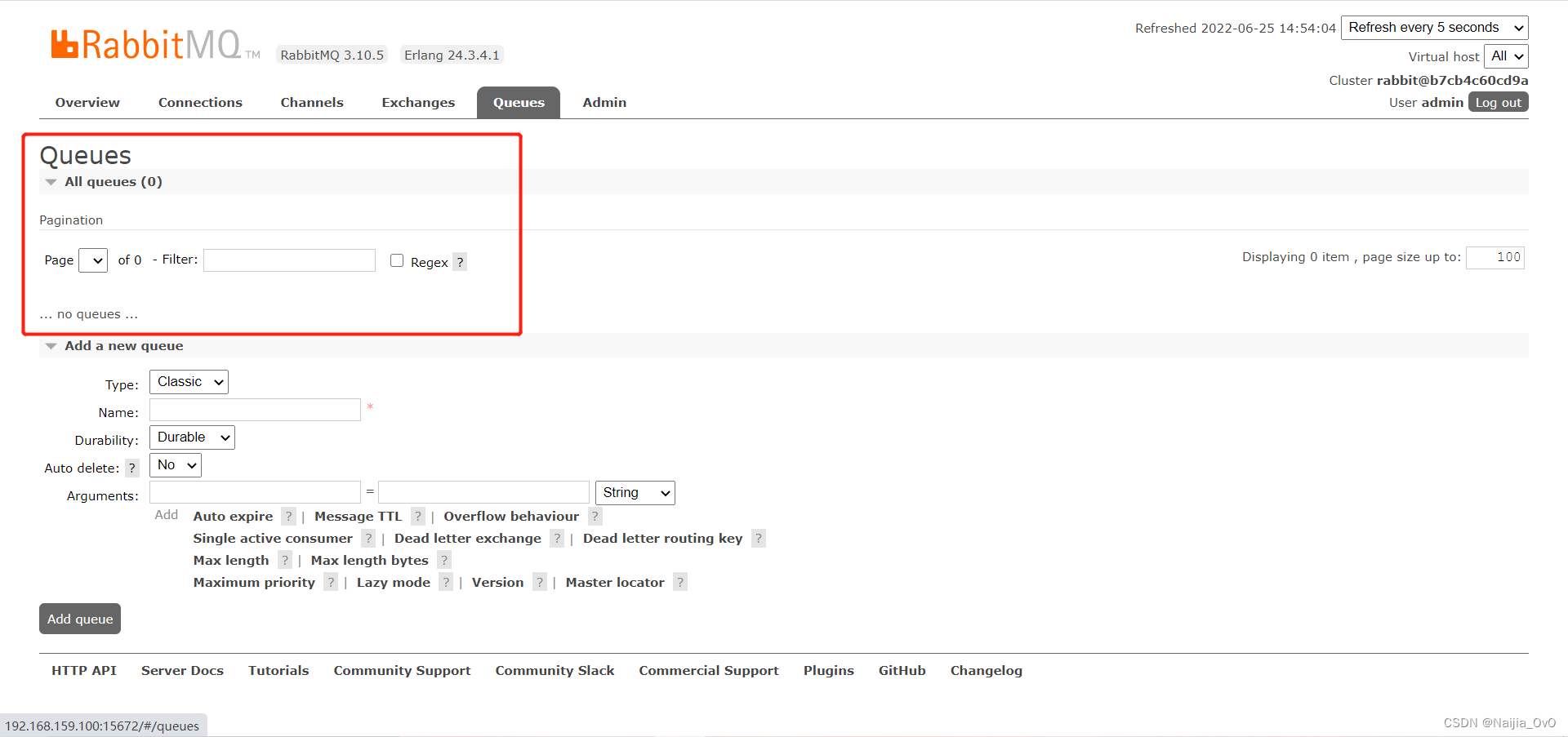This screenshot has height=737, width=1568.
Task: Open help for Dead letter exchange
Action: [x=557, y=538]
